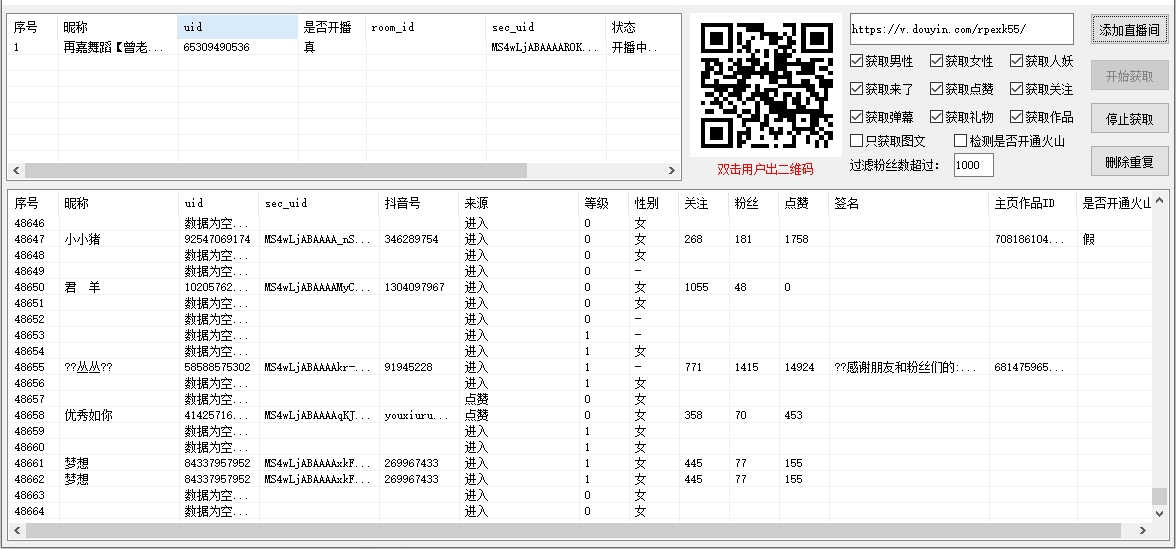Uncheck the 获取弹幕 checkbox
This screenshot has width=1176, height=549.
857,117
